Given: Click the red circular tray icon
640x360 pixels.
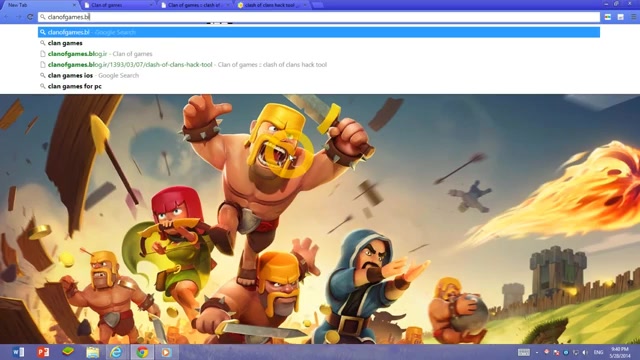Looking at the screenshot, I should click(x=547, y=352).
